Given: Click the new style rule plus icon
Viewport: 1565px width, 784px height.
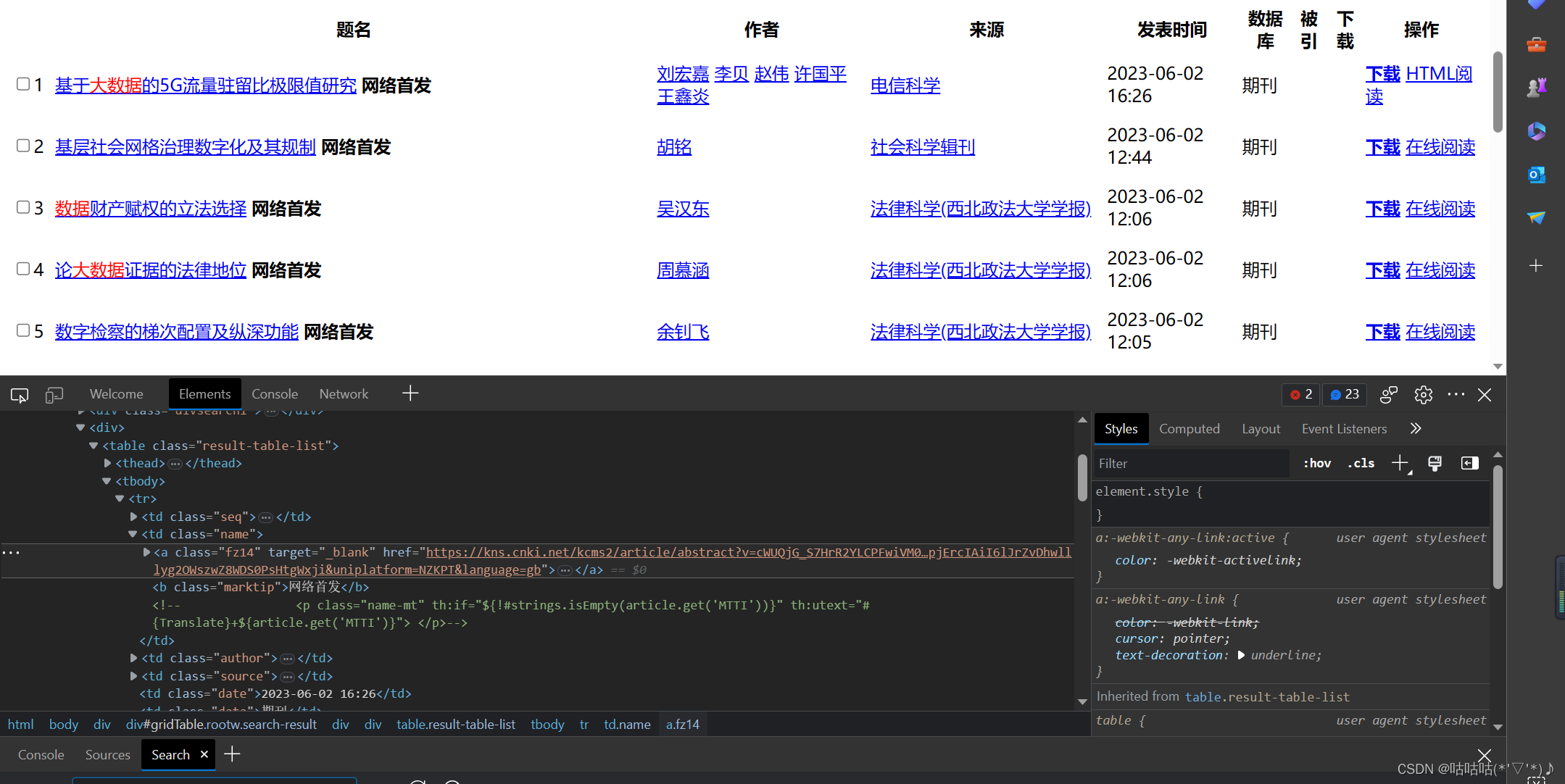Looking at the screenshot, I should 1400,463.
